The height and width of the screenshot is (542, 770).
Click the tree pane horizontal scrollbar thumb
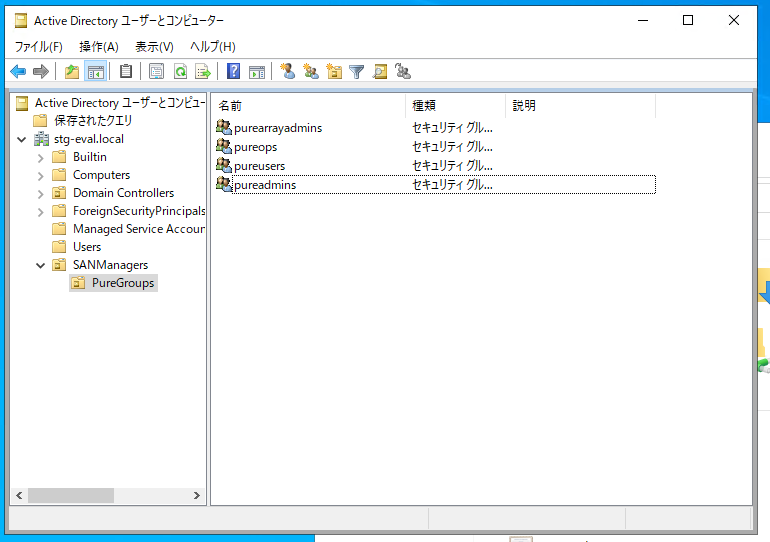71,495
